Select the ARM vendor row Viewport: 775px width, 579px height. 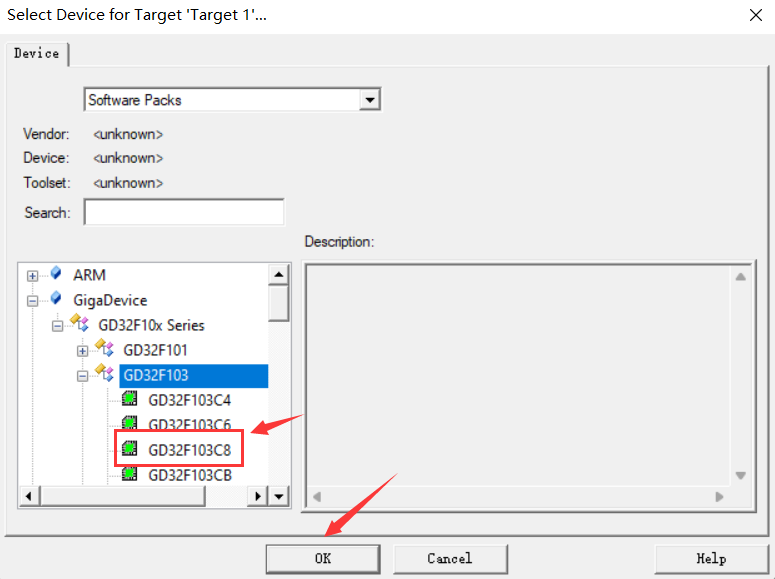click(x=89, y=275)
